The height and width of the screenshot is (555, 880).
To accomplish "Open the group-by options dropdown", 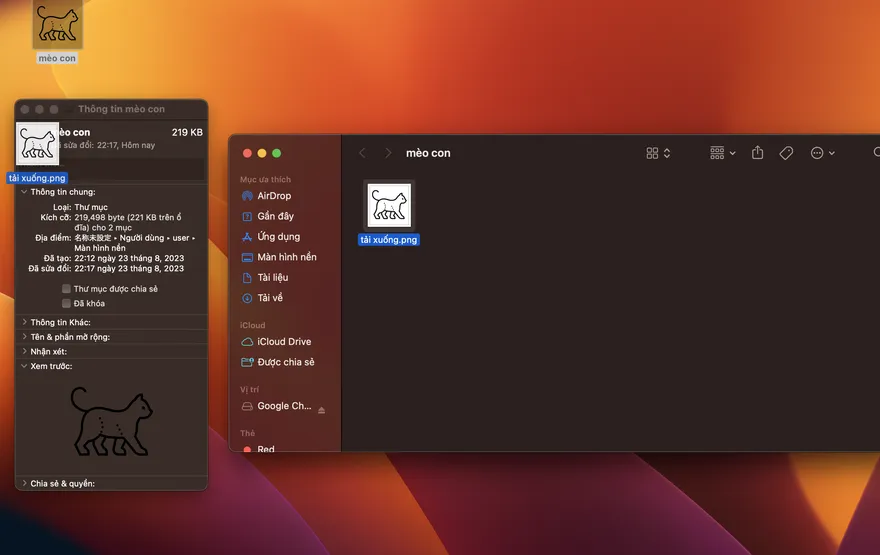I will [723, 153].
